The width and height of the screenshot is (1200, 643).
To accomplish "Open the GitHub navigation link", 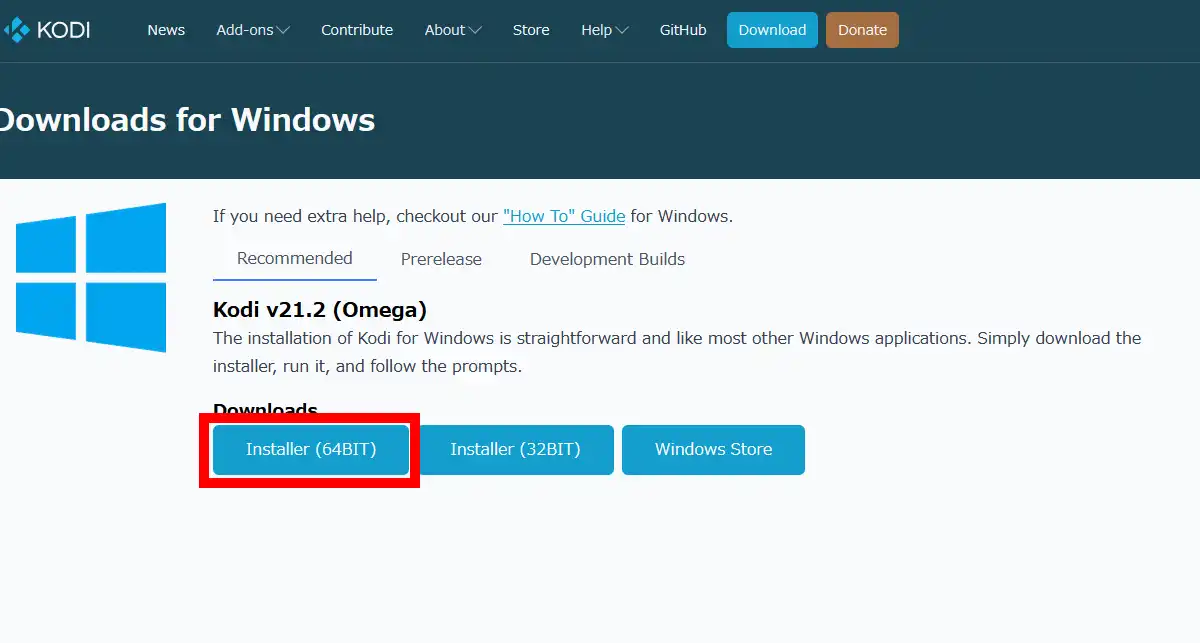I will click(683, 30).
